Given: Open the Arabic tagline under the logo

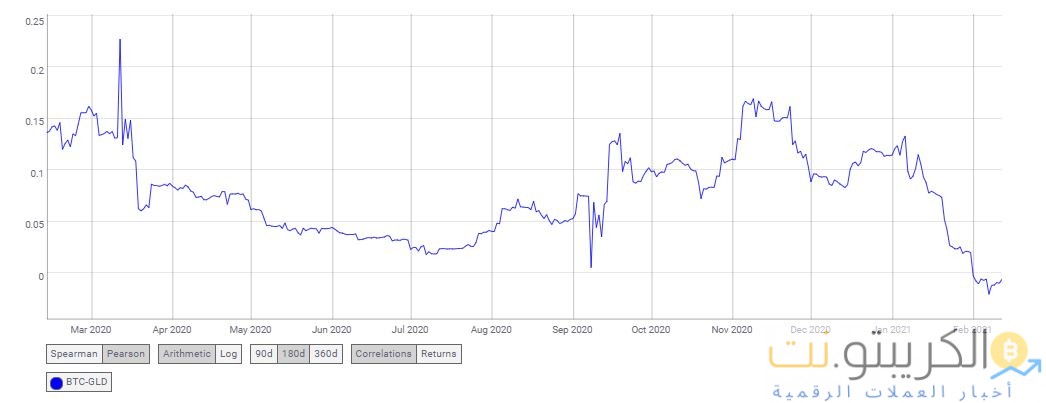Looking at the screenshot, I should (880, 391).
